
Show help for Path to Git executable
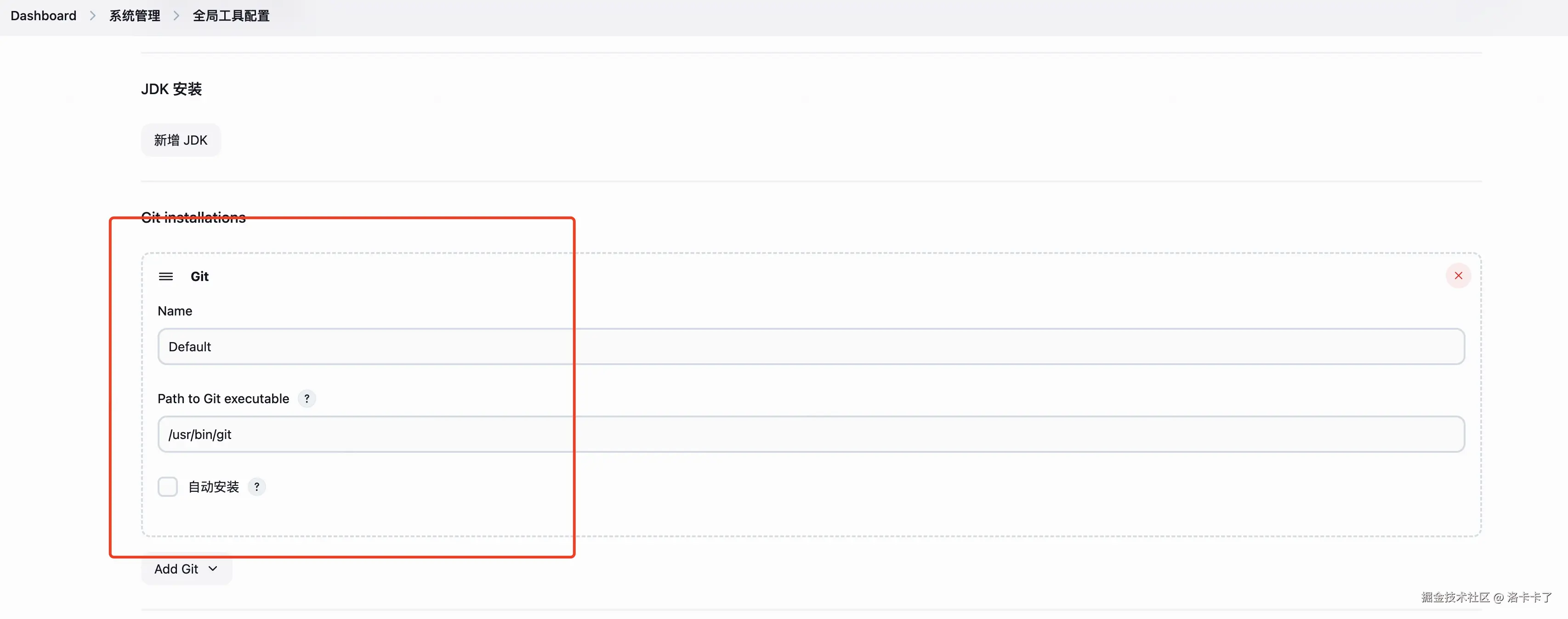(307, 399)
